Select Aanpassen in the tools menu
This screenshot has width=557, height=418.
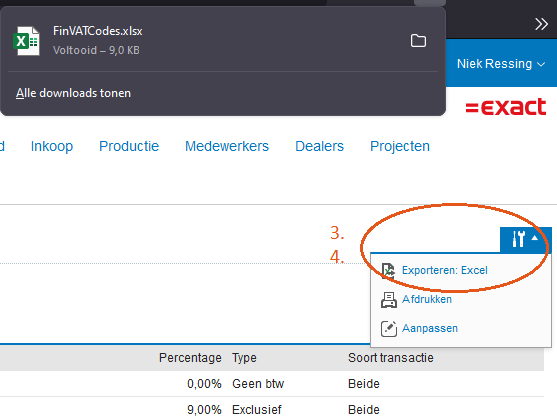429,328
